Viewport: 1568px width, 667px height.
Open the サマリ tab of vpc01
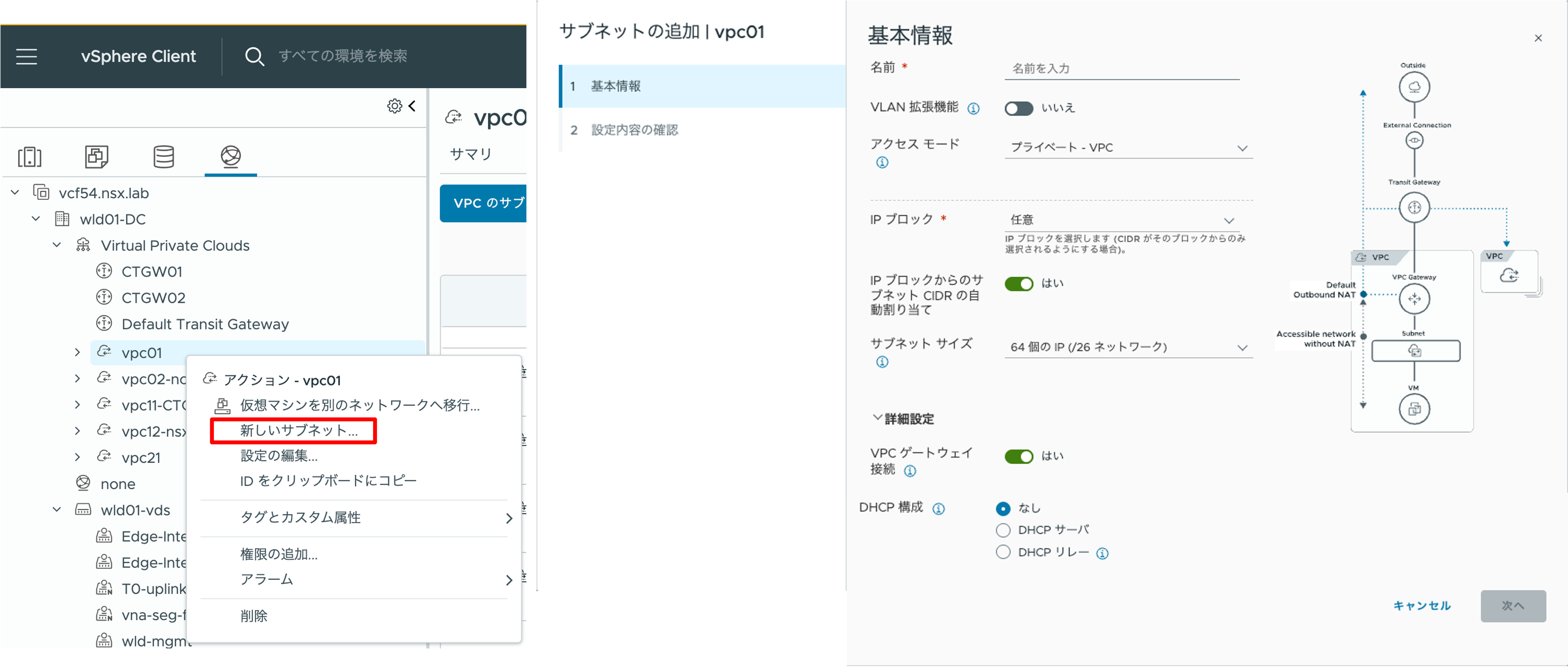[x=471, y=154]
